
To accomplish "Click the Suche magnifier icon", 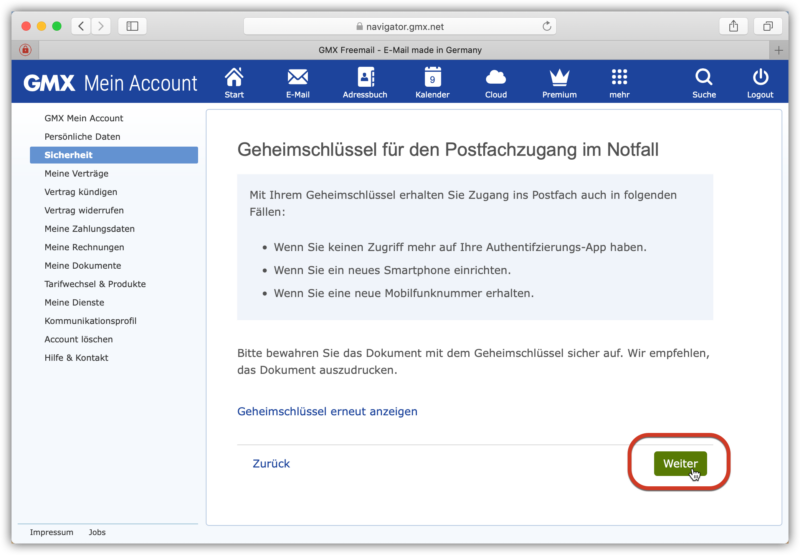I will 704,78.
